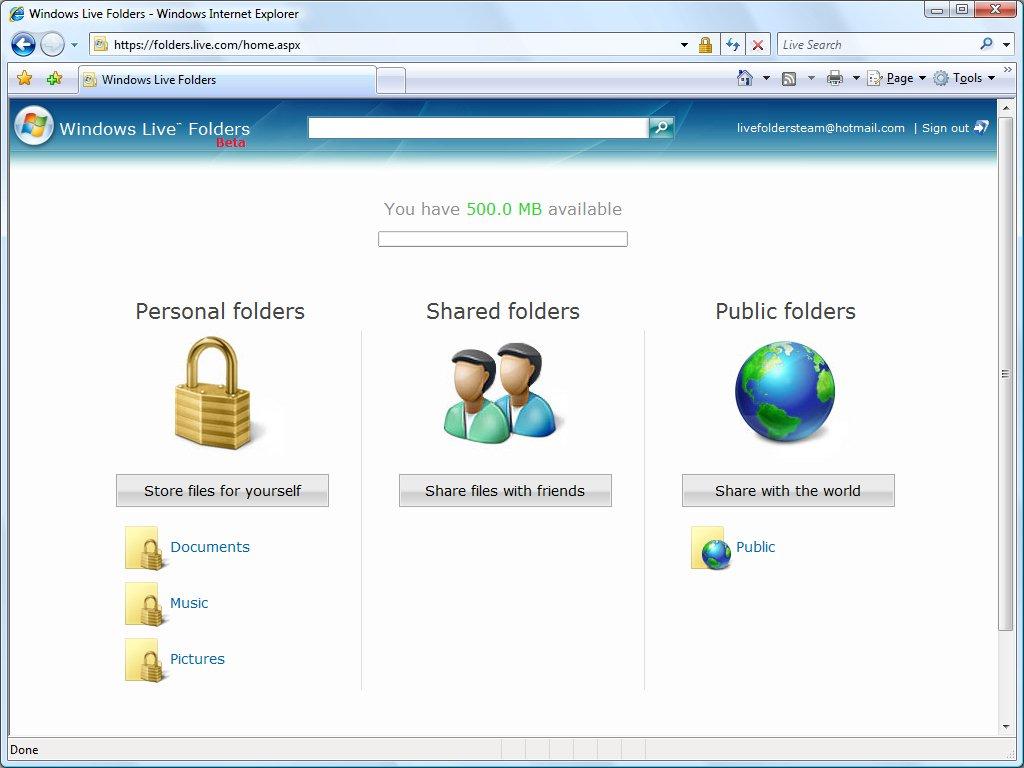Viewport: 1024px width, 768px height.
Task: Open the Page menu
Action: point(898,77)
